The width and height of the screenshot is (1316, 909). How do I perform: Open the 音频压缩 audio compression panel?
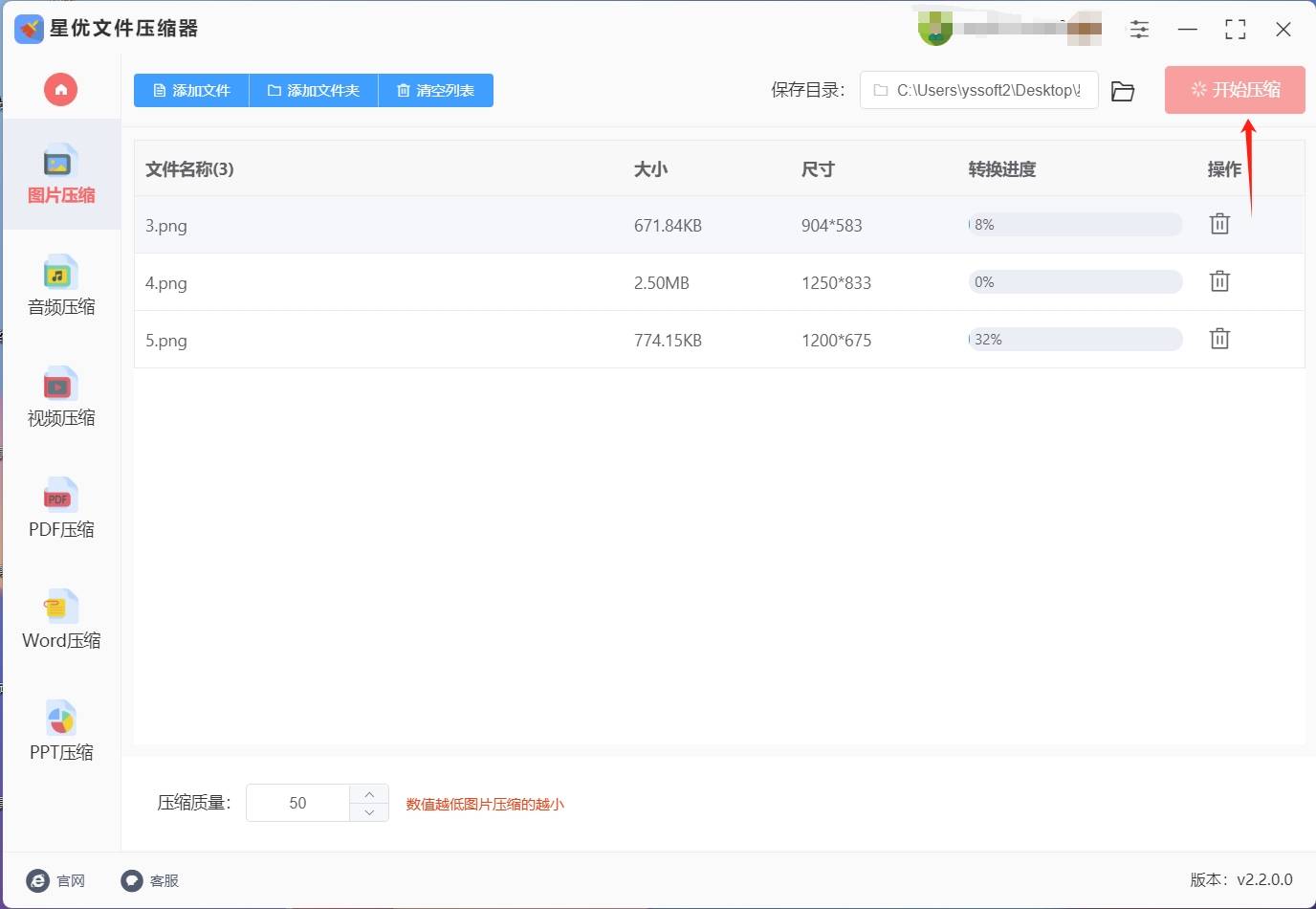click(60, 287)
